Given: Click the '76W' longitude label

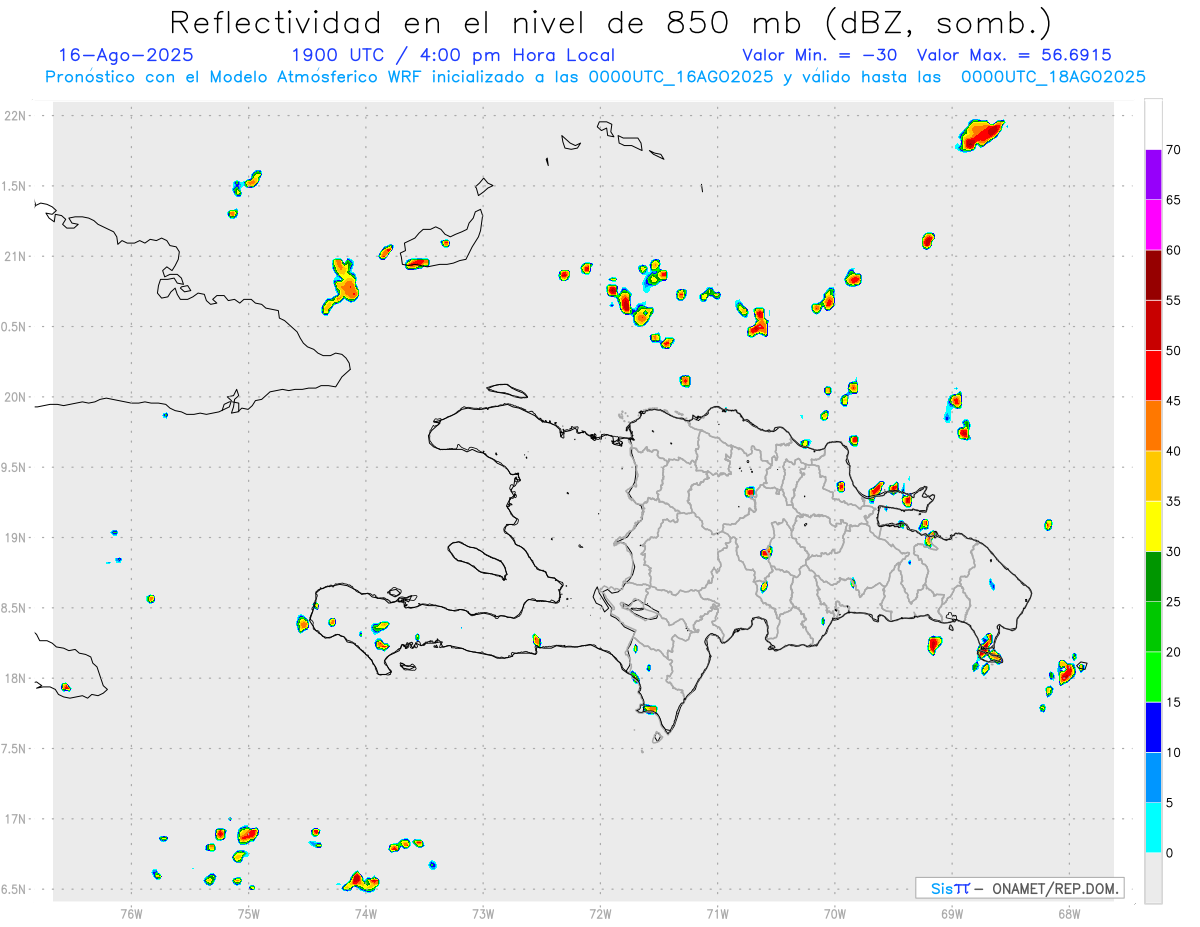Looking at the screenshot, I should [x=131, y=912].
